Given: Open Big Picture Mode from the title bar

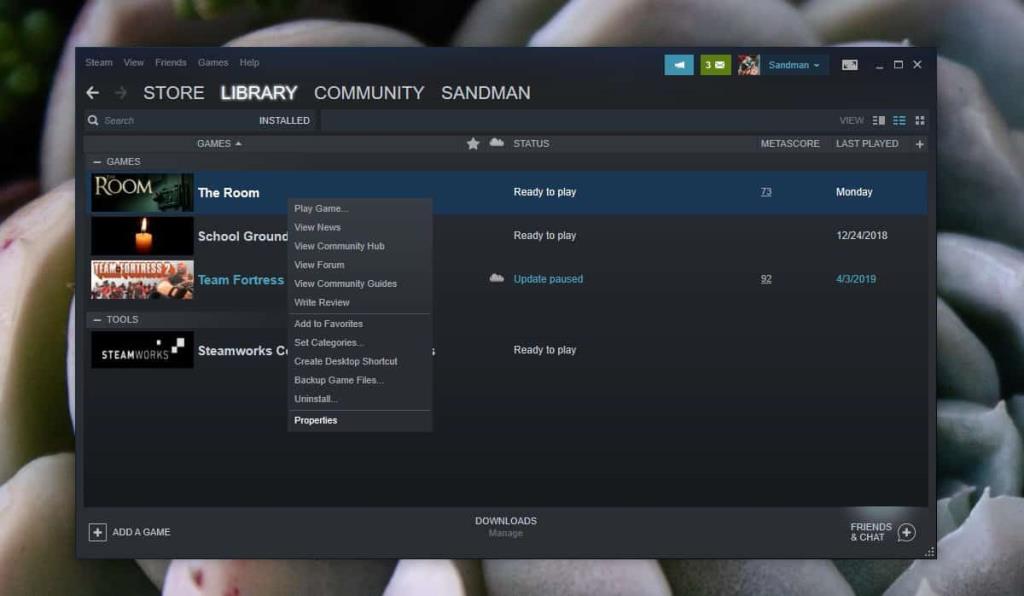Looking at the screenshot, I should pos(849,64).
